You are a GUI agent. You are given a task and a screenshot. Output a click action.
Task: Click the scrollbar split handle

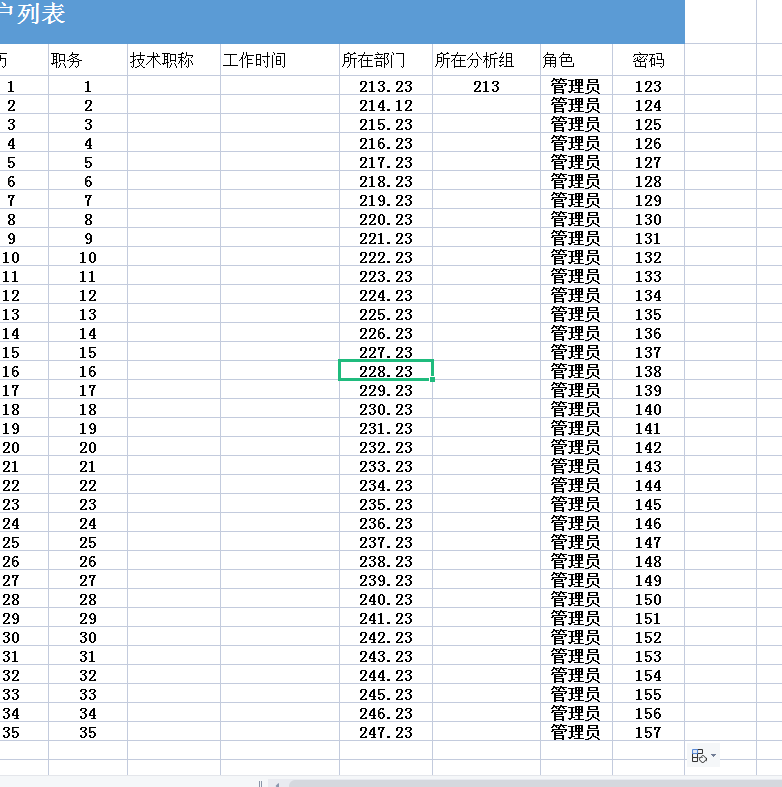click(x=260, y=783)
